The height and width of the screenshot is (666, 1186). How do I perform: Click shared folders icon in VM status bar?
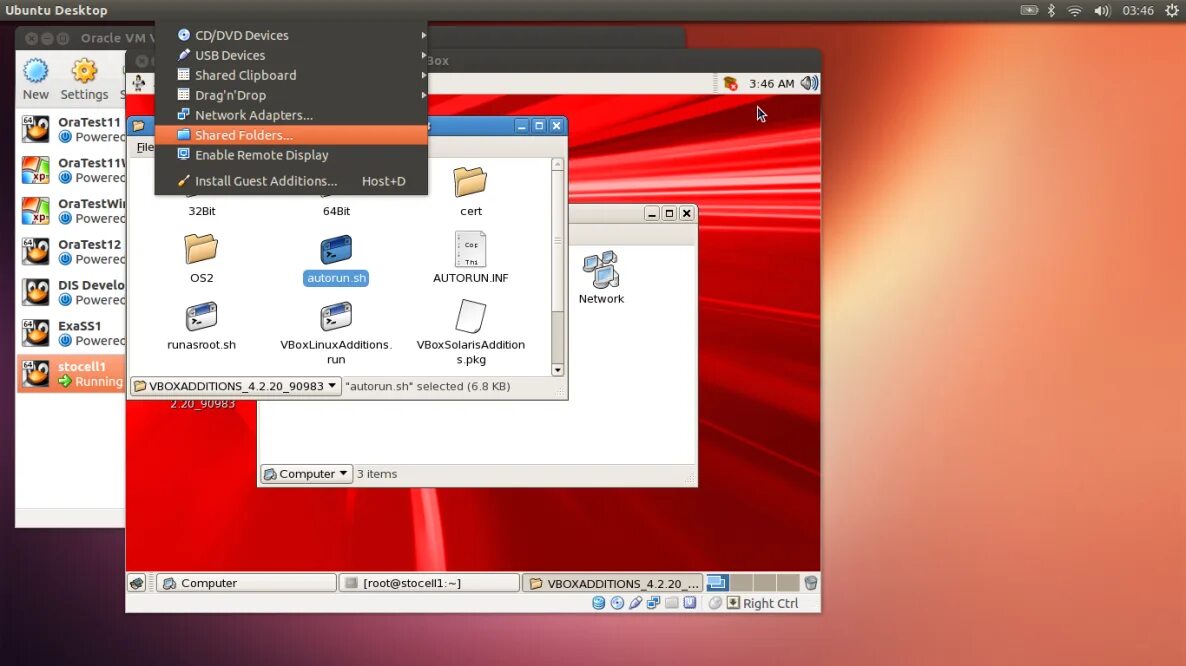tap(672, 603)
